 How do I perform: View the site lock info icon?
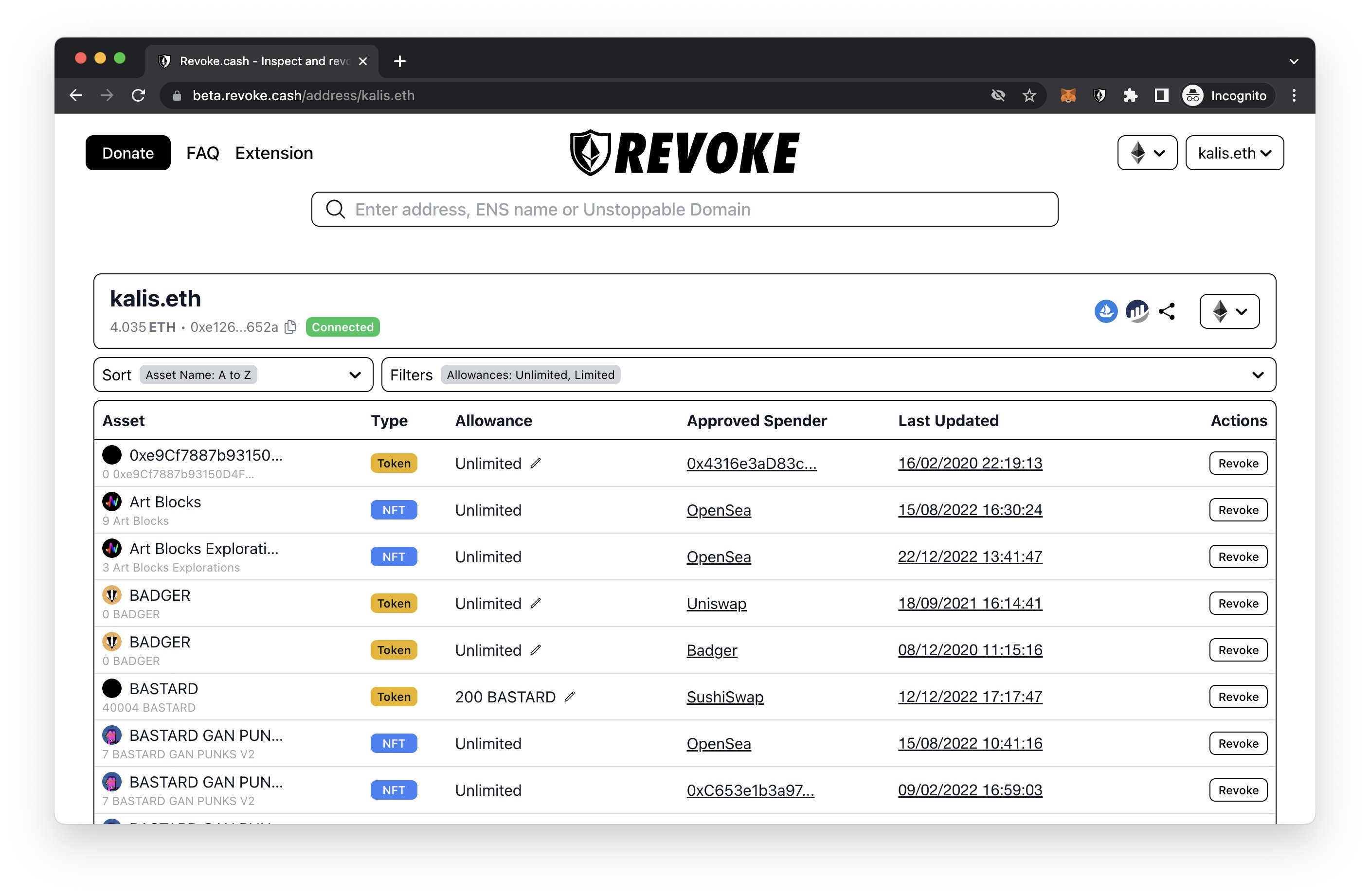coord(177,95)
